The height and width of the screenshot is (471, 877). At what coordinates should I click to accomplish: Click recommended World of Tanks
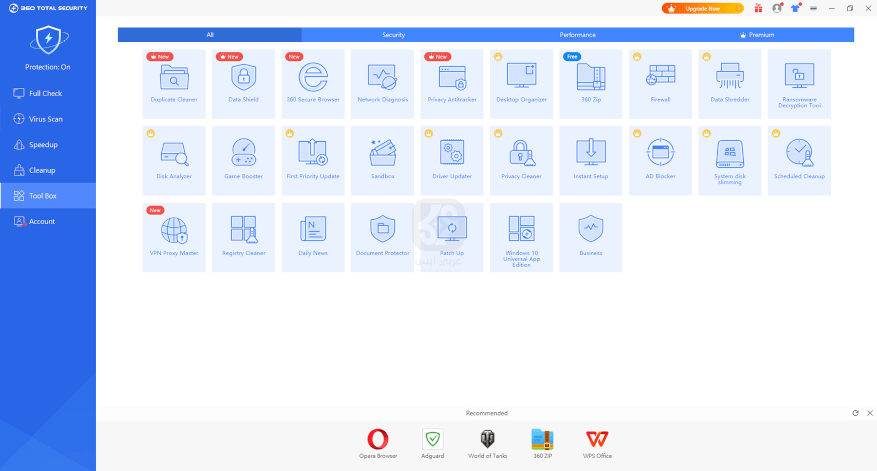488,444
